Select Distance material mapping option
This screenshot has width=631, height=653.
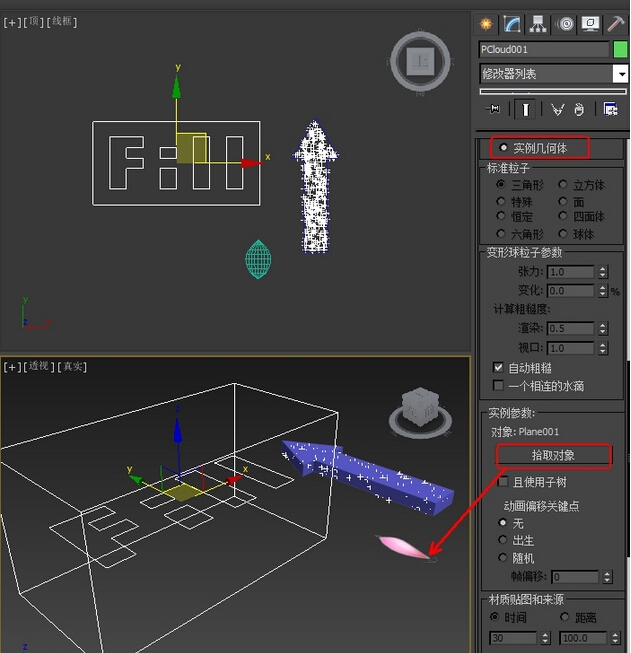(x=565, y=617)
